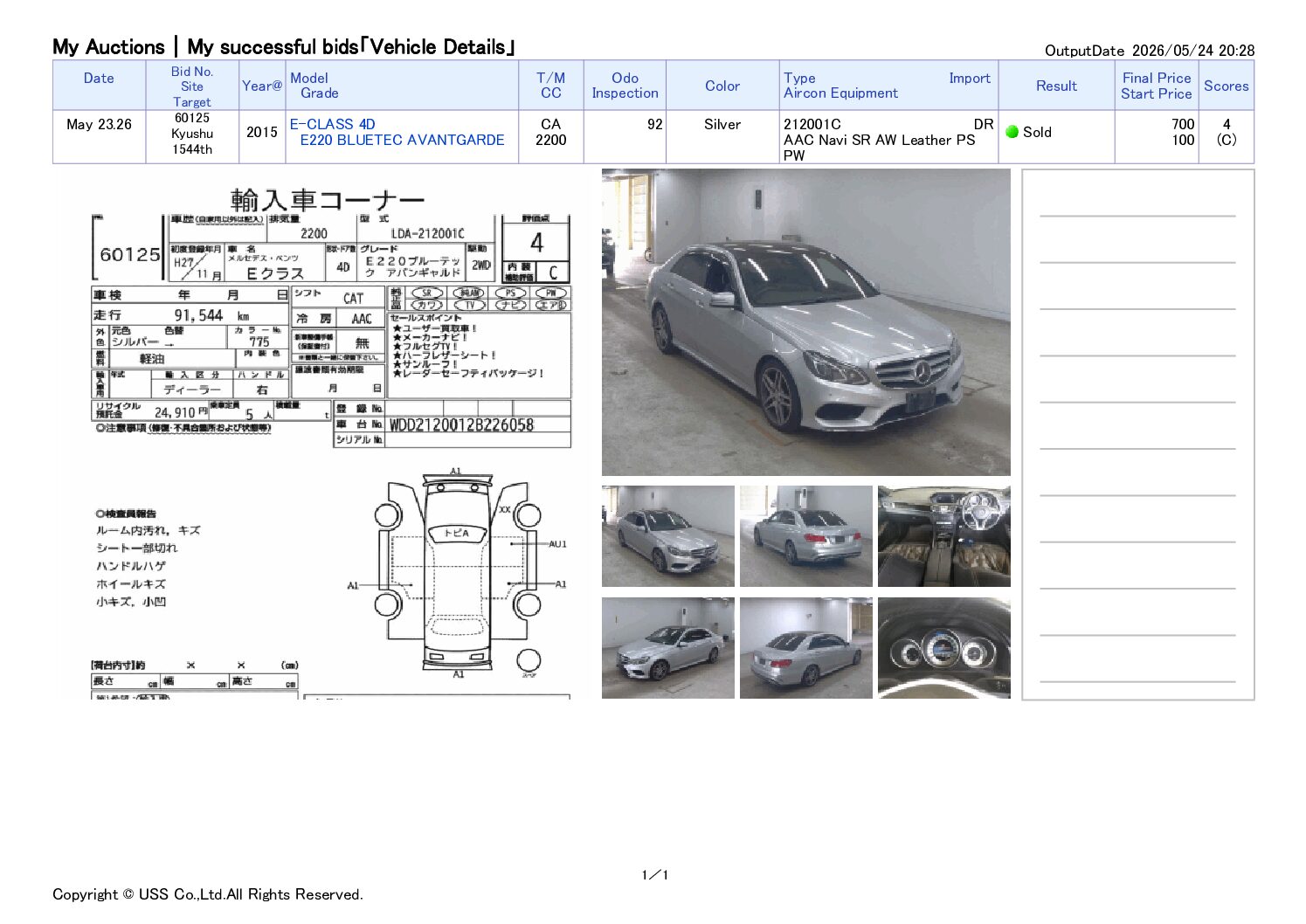Click the Scores column header

coord(1227,86)
